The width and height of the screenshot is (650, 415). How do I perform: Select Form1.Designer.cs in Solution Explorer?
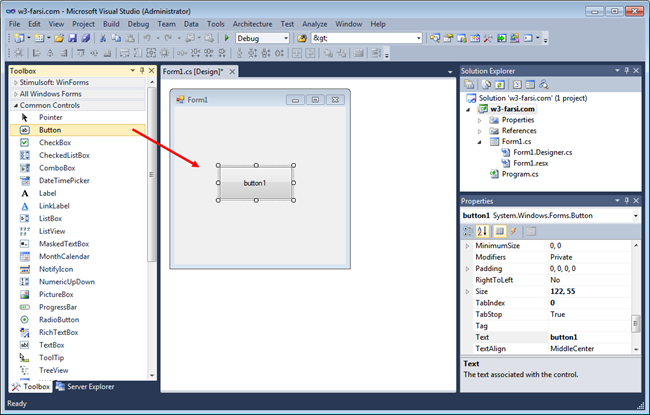[x=542, y=153]
